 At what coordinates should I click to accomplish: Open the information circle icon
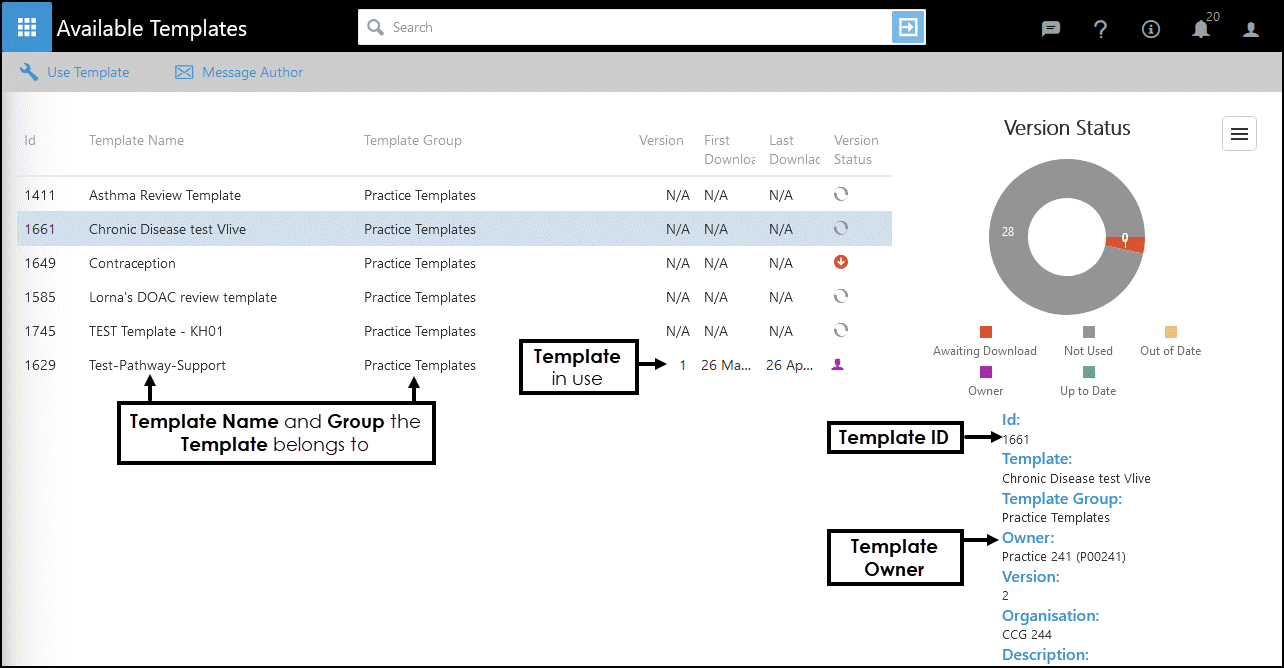[1151, 29]
